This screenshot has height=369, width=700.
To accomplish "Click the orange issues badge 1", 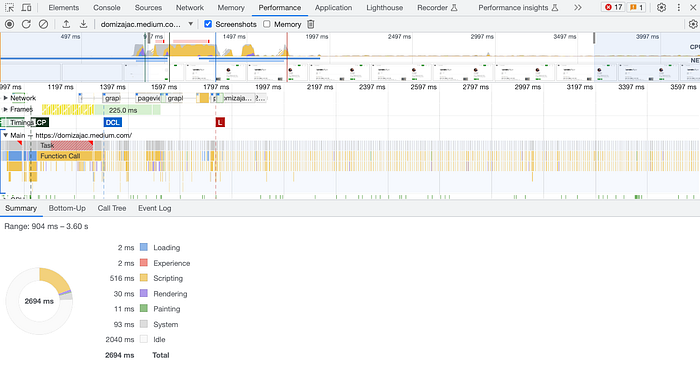I will [636, 7].
